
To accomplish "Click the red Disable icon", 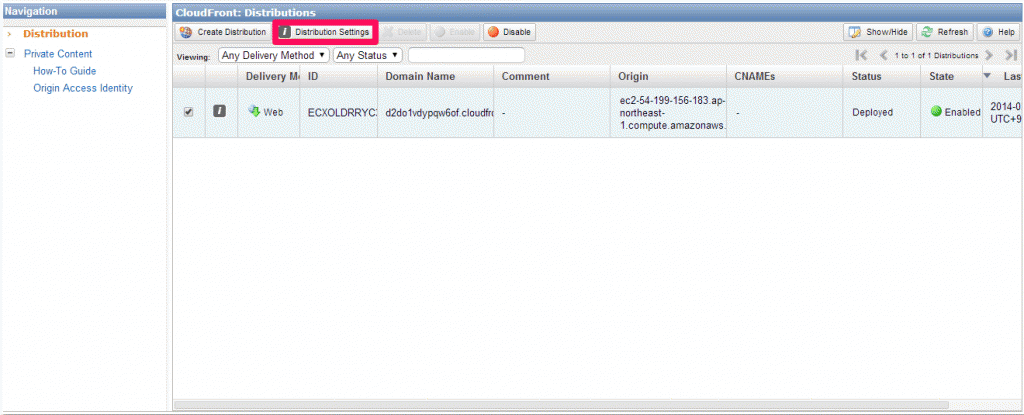I will 493,32.
